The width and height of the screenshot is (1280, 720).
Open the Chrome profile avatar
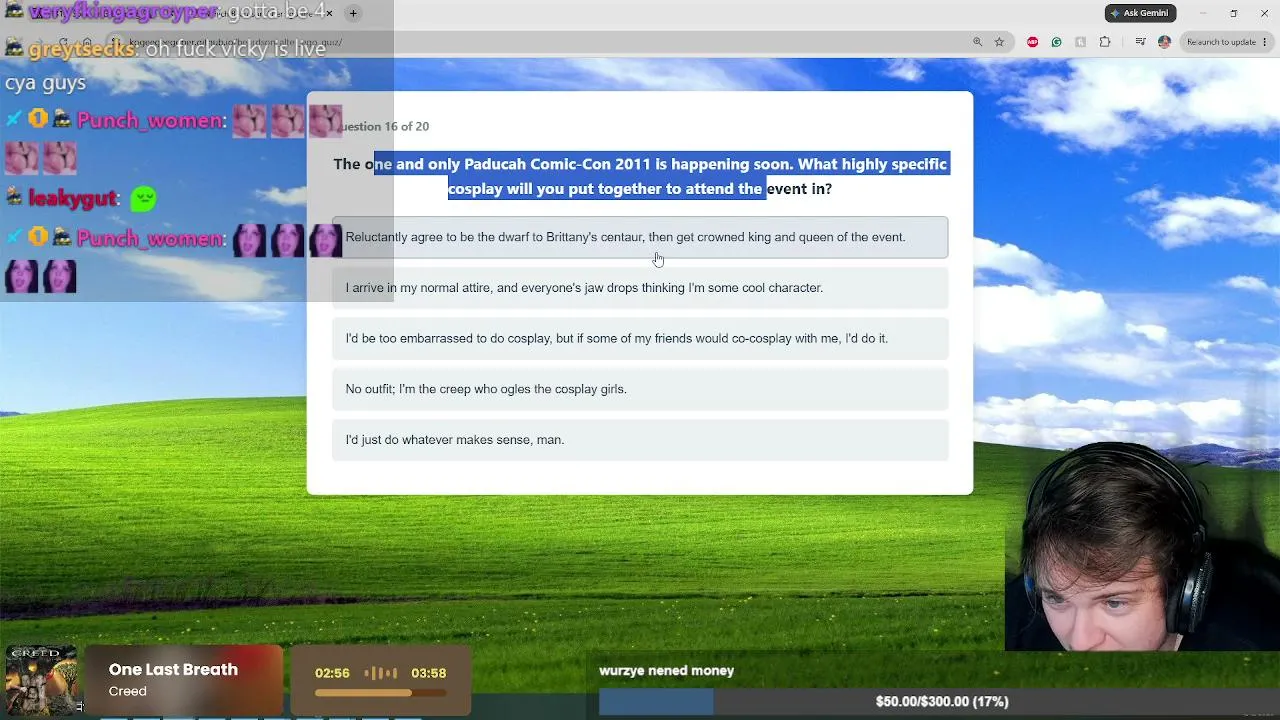tap(1164, 42)
